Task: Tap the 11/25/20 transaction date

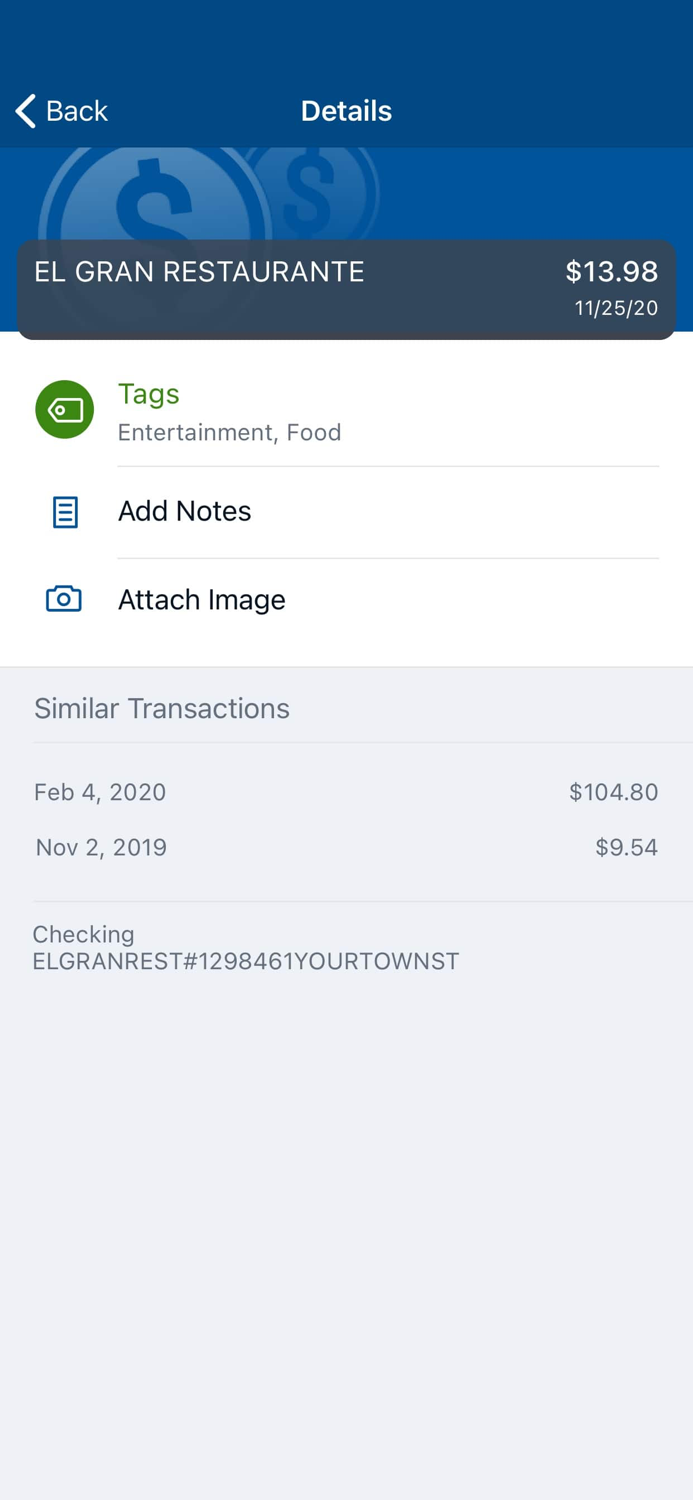Action: (x=615, y=307)
